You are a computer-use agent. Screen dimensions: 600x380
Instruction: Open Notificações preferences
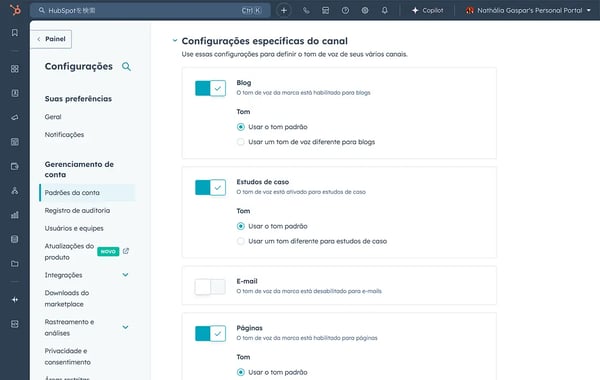(x=64, y=135)
